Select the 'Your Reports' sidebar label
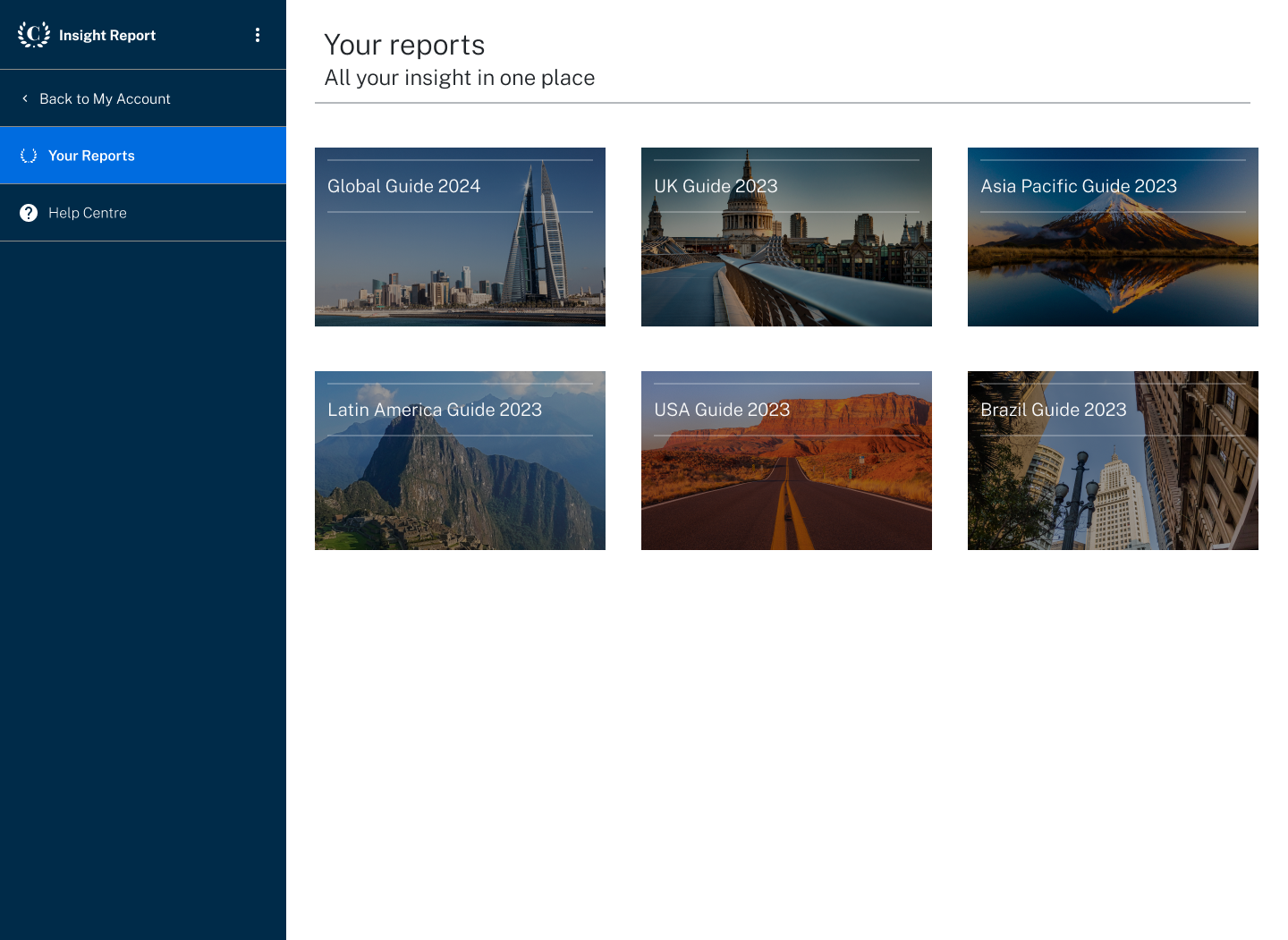This screenshot has width=1288, height=940. tap(91, 156)
